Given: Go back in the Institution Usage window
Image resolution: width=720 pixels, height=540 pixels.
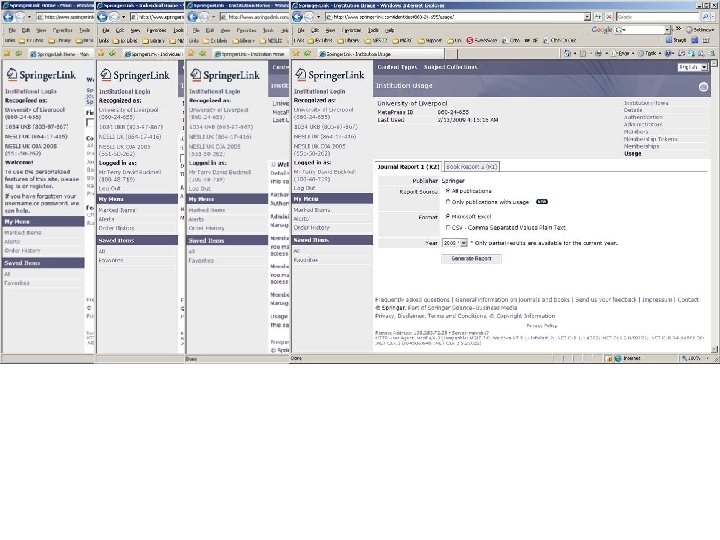Looking at the screenshot, I should 298,17.
